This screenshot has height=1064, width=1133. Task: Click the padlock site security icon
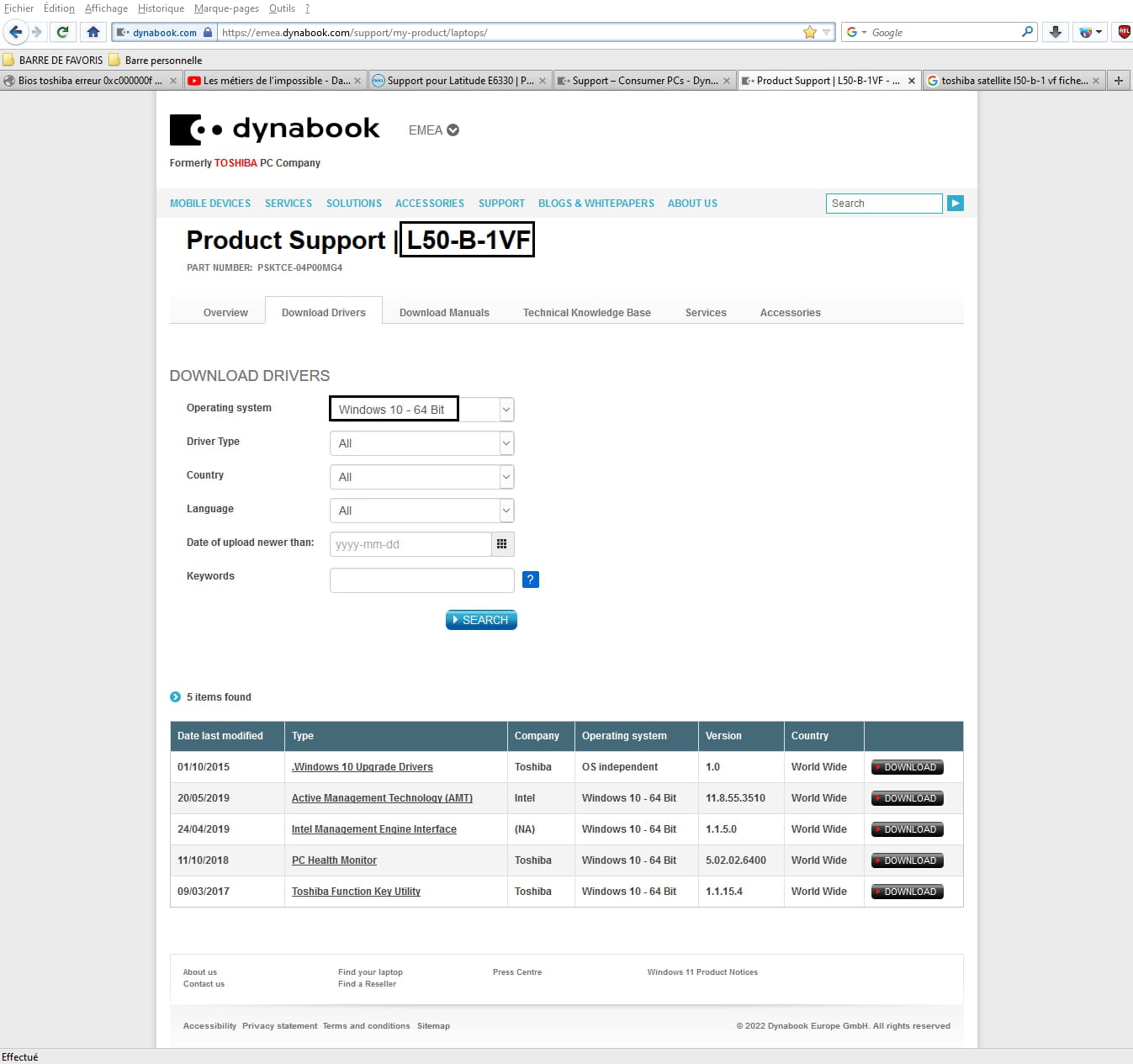point(208,32)
